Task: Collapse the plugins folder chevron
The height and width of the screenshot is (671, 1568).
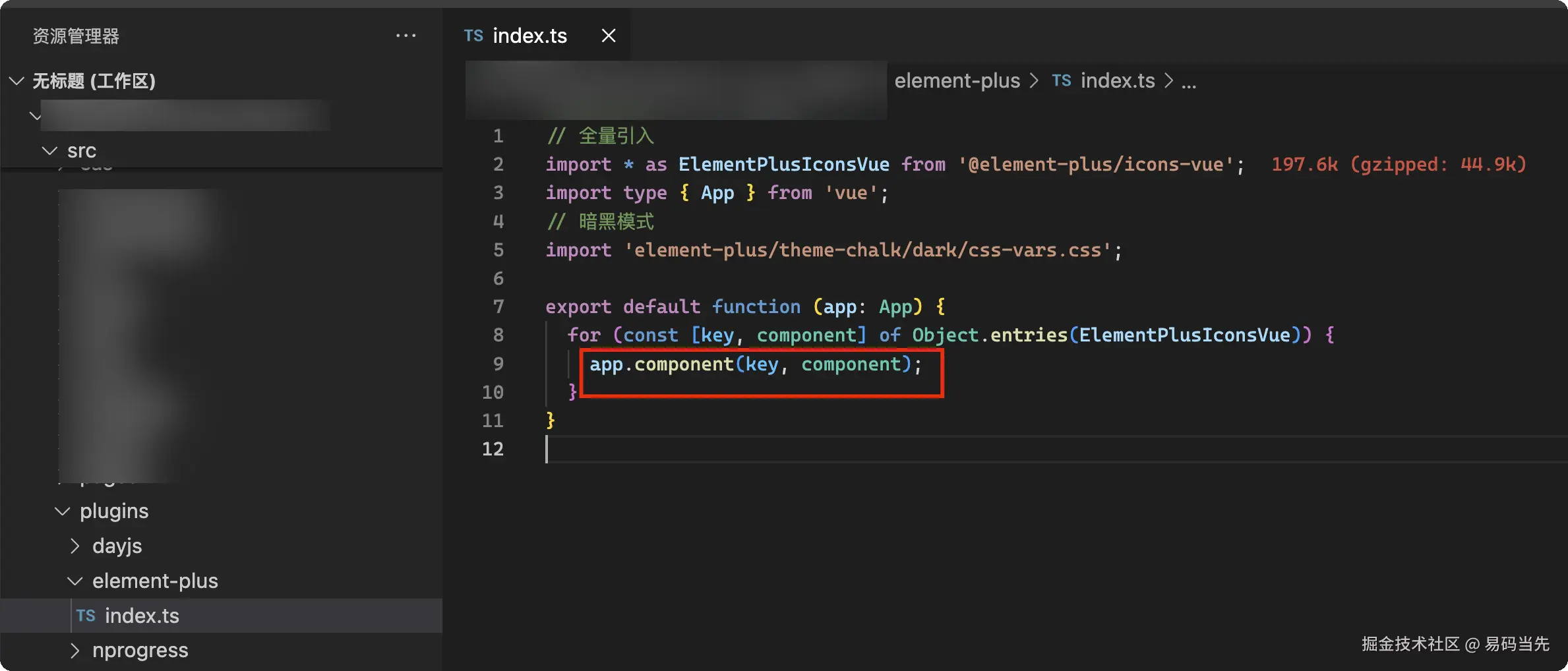Action: [63, 511]
